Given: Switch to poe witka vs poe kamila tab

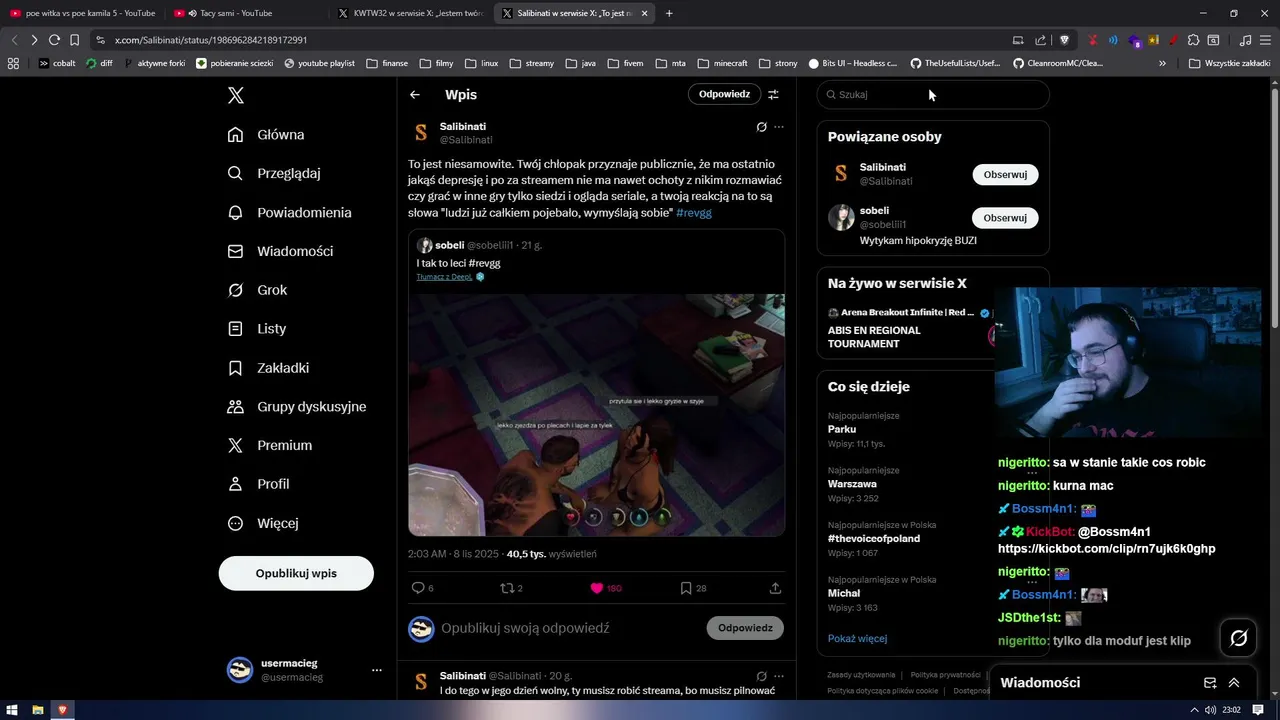Looking at the screenshot, I should pyautogui.click(x=82, y=13).
